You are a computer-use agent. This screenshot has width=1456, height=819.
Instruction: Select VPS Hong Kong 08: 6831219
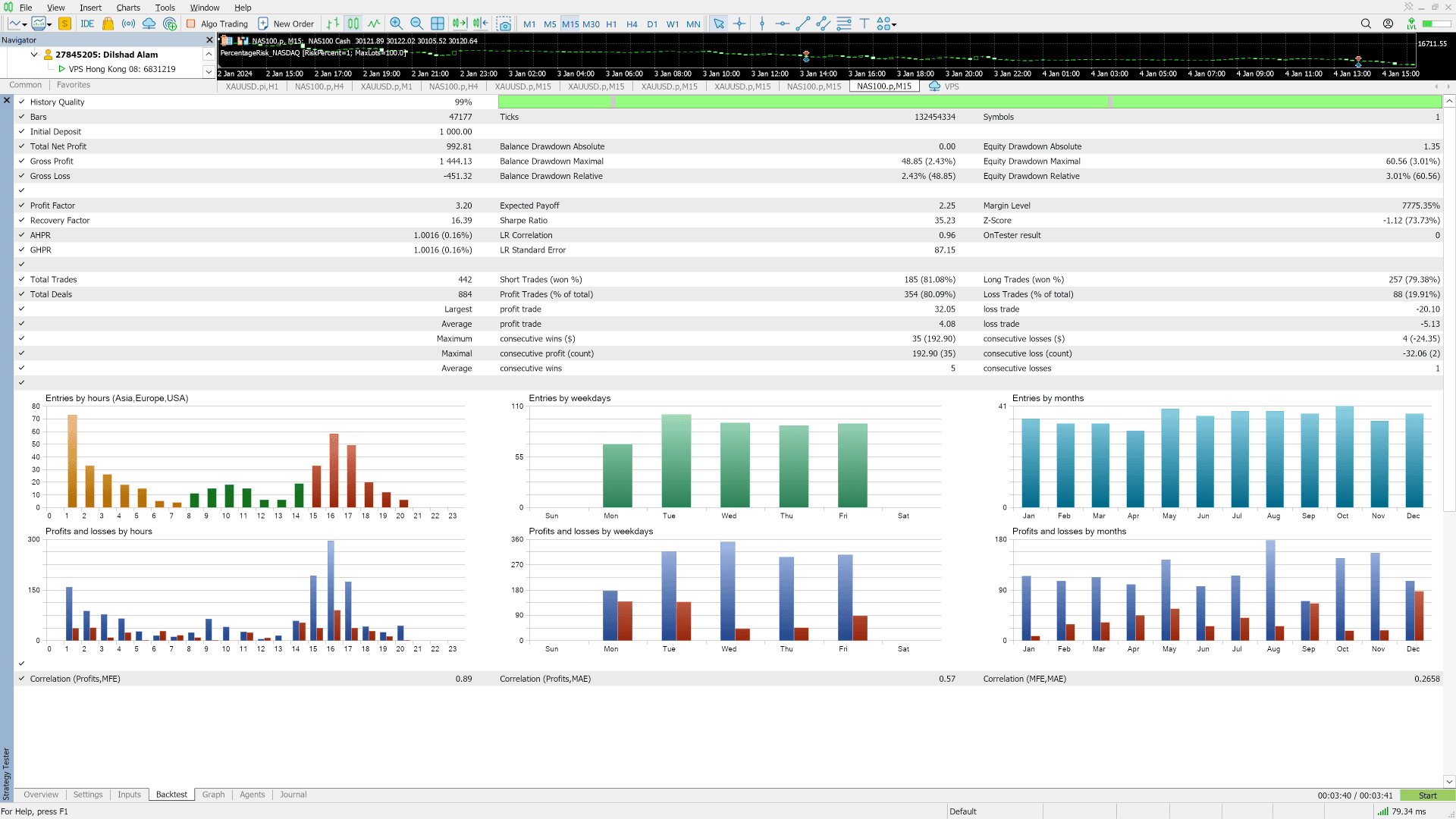[x=122, y=69]
